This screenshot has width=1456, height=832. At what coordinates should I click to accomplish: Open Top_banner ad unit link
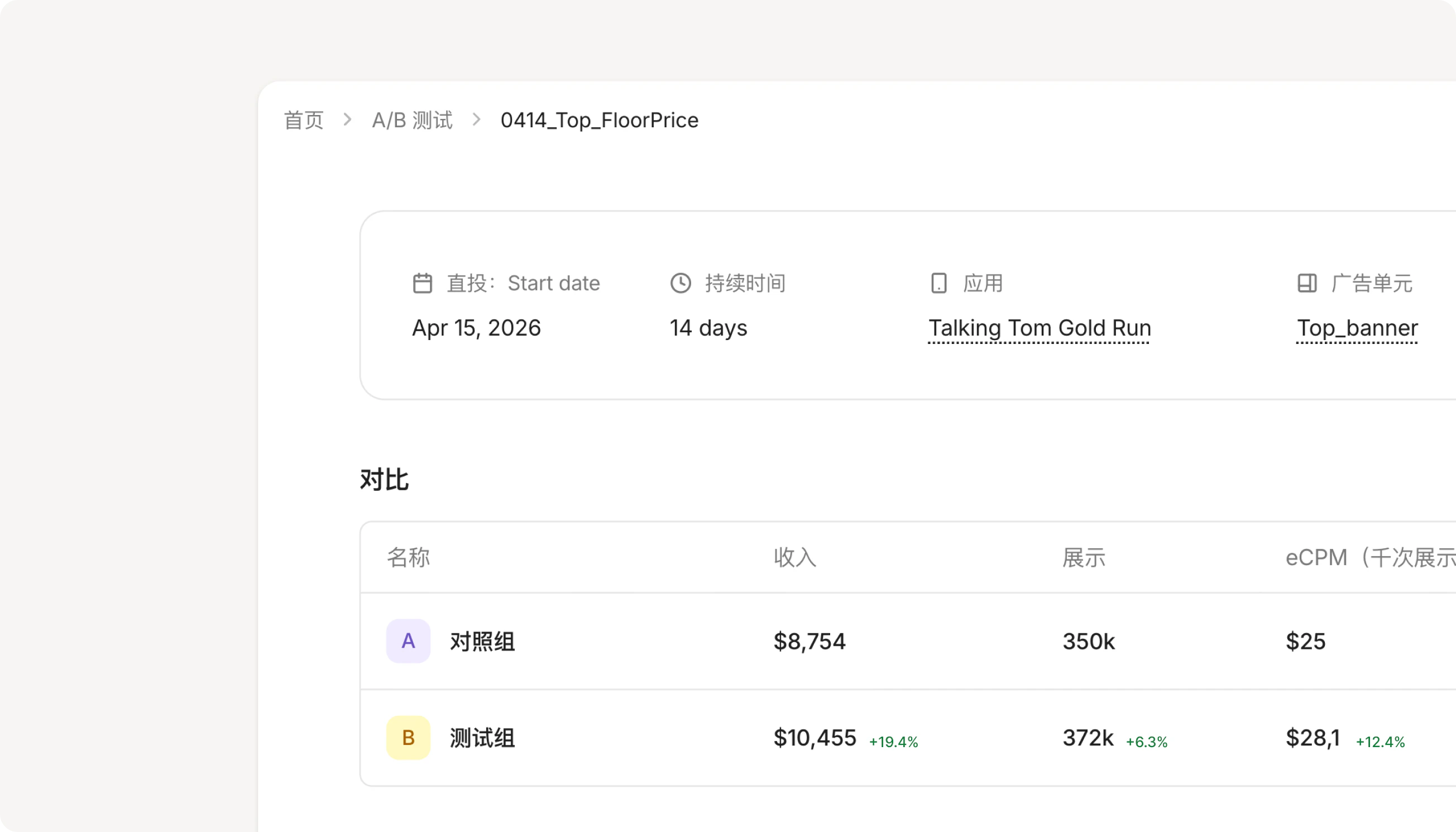[1357, 328]
